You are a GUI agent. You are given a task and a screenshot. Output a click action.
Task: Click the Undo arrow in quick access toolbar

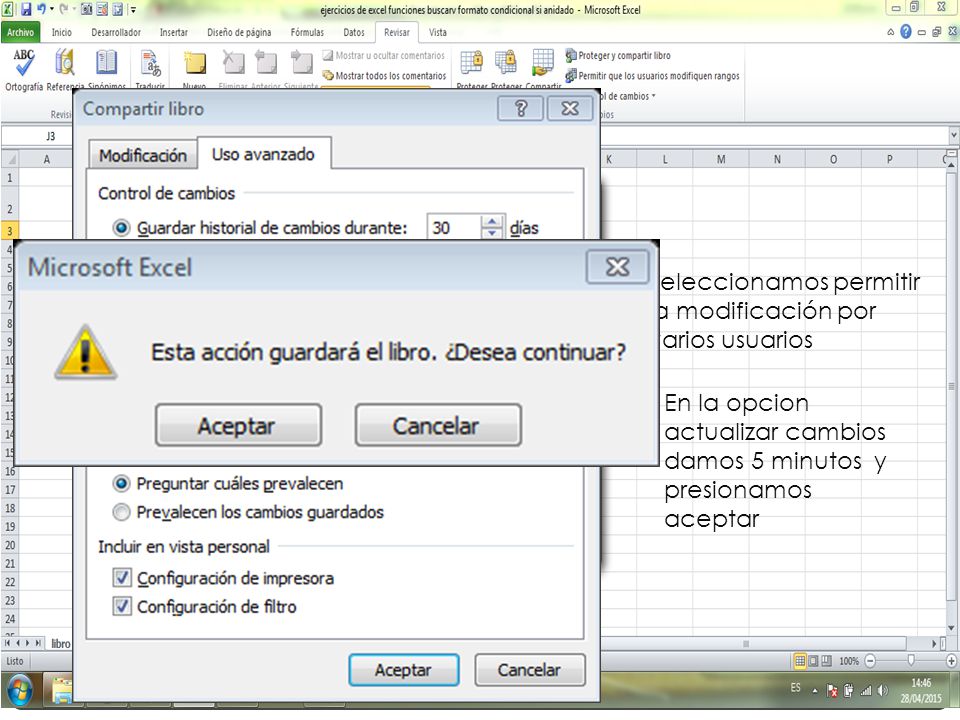[42, 9]
